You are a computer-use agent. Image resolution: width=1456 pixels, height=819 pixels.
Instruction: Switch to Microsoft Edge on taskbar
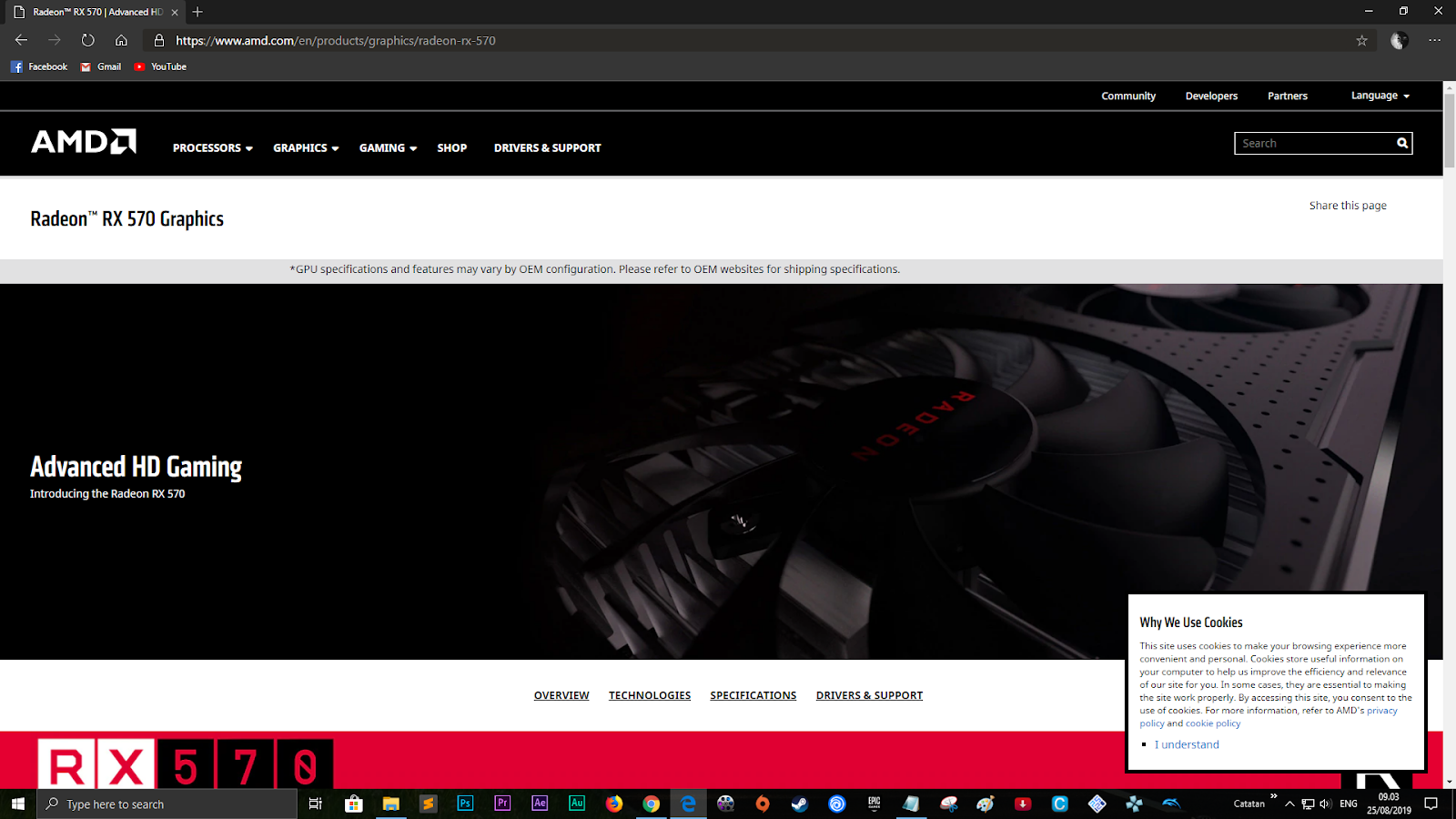tap(688, 804)
